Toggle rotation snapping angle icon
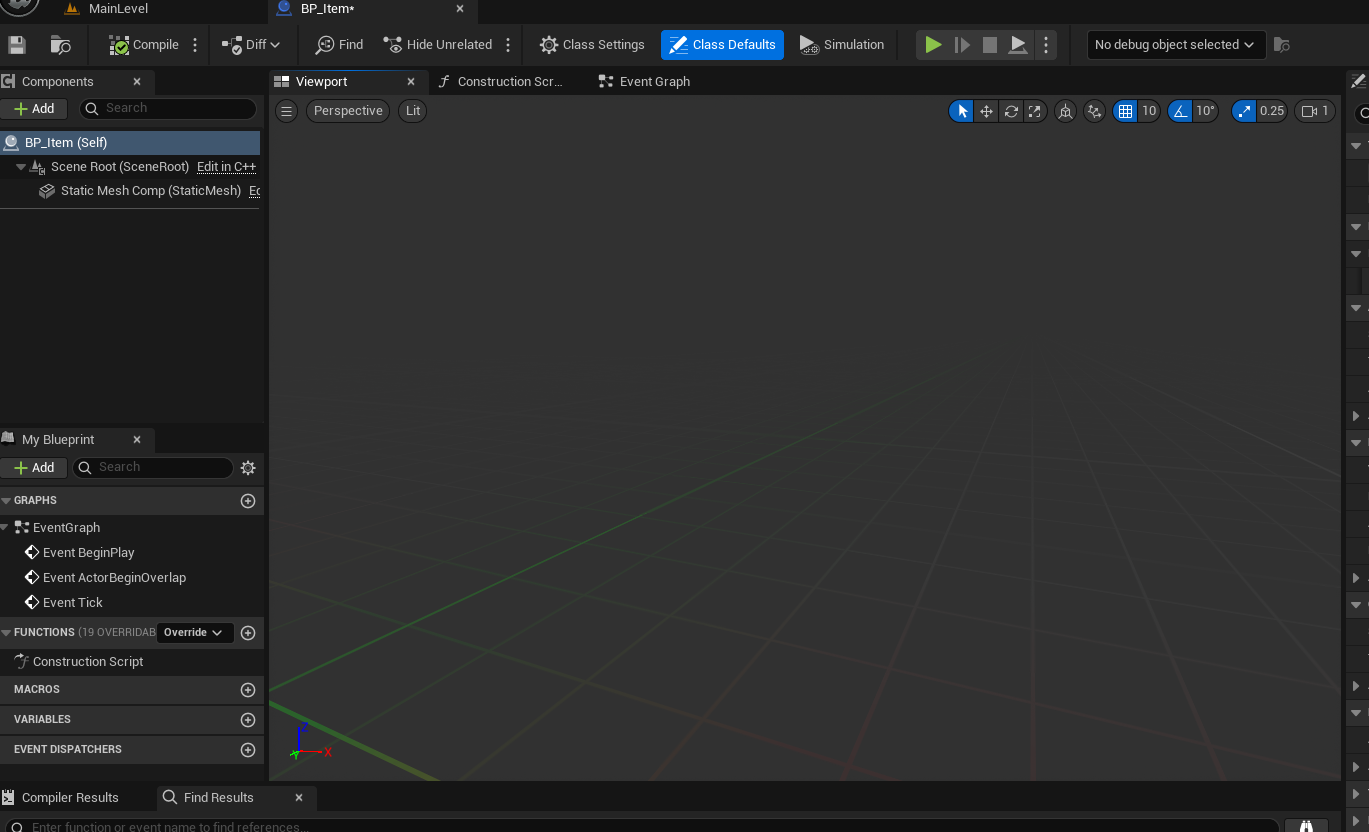 1181,111
